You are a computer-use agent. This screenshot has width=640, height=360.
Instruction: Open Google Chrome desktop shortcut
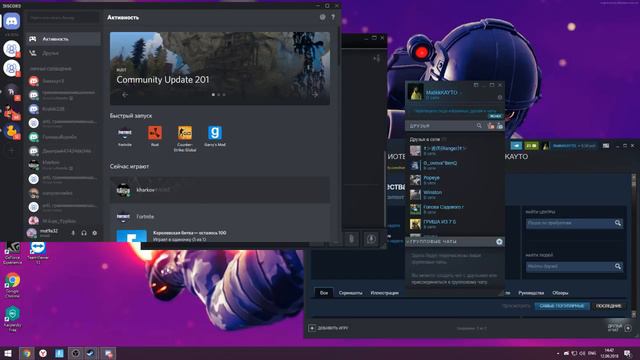(12, 285)
